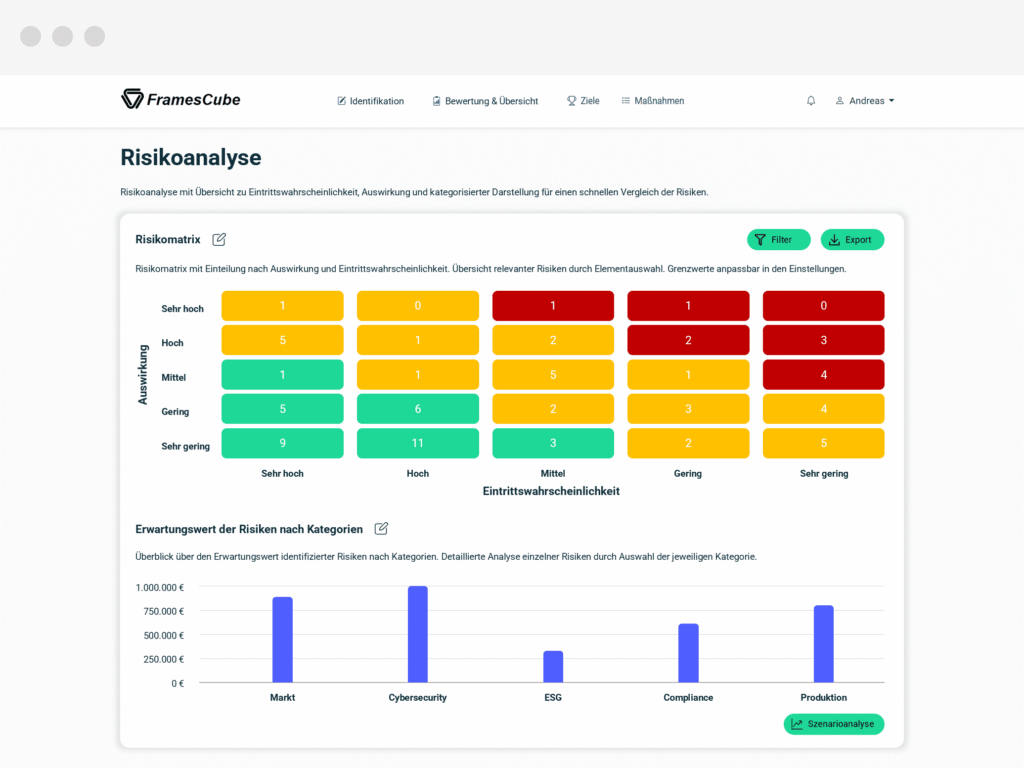The image size is (1024, 768).
Task: Select red cell Hoch impact, Gering probability
Action: (688, 340)
